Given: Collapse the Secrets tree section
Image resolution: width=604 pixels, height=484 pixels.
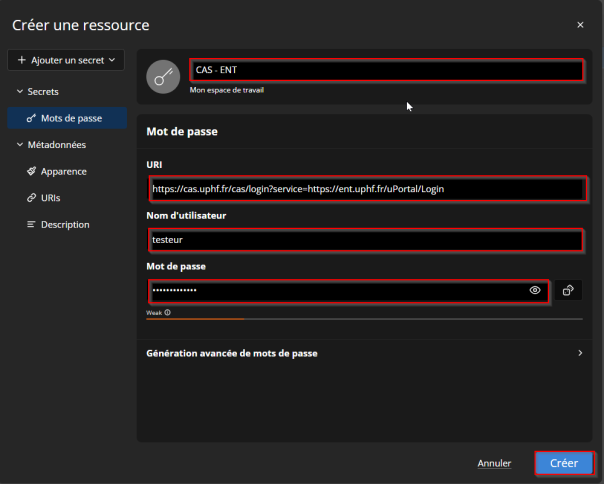Looking at the screenshot, I should coord(20,91).
